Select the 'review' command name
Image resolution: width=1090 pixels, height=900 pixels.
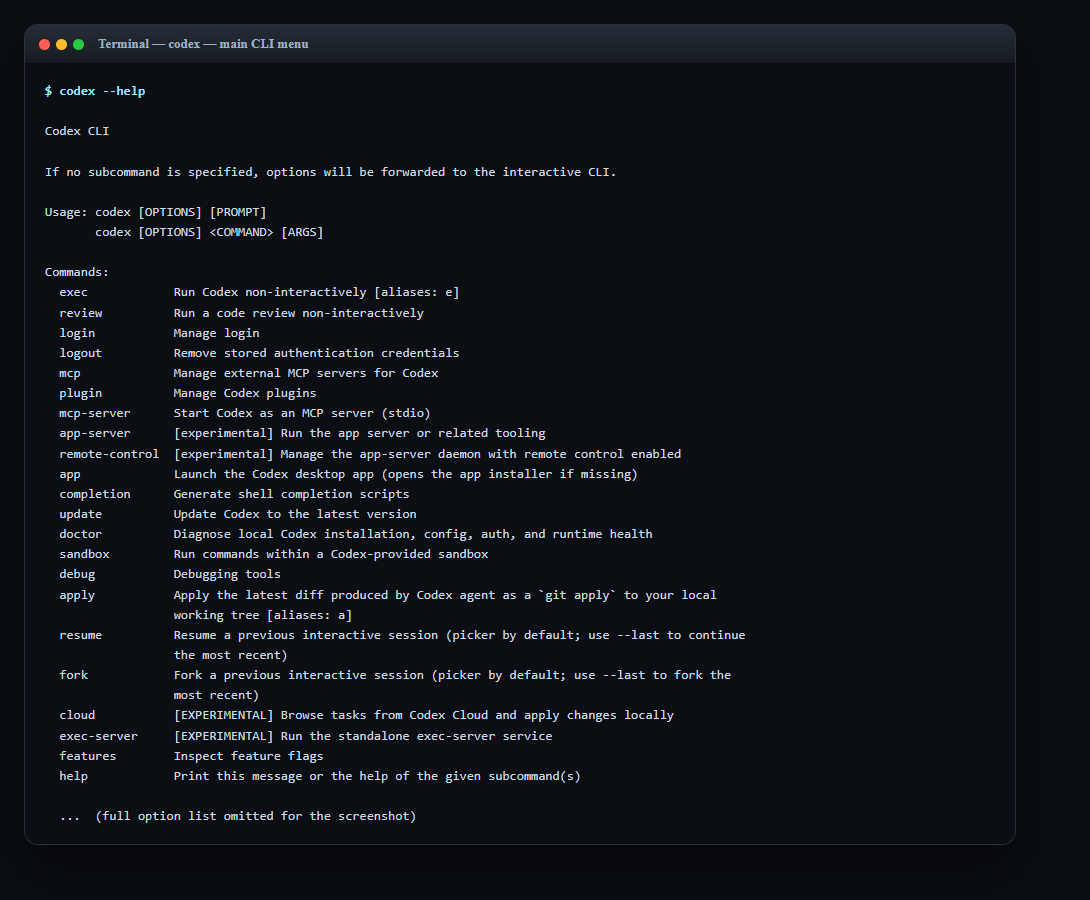81,313
